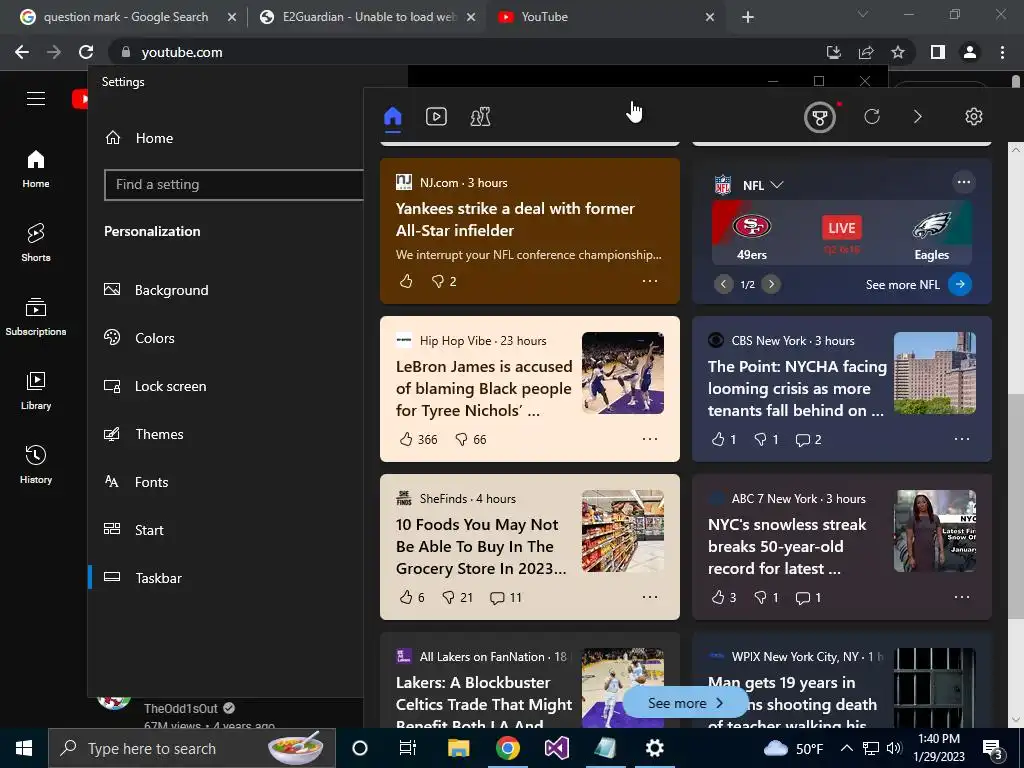1024x768 pixels.
Task: Like the Yankees strike a deal article
Action: [x=406, y=281]
